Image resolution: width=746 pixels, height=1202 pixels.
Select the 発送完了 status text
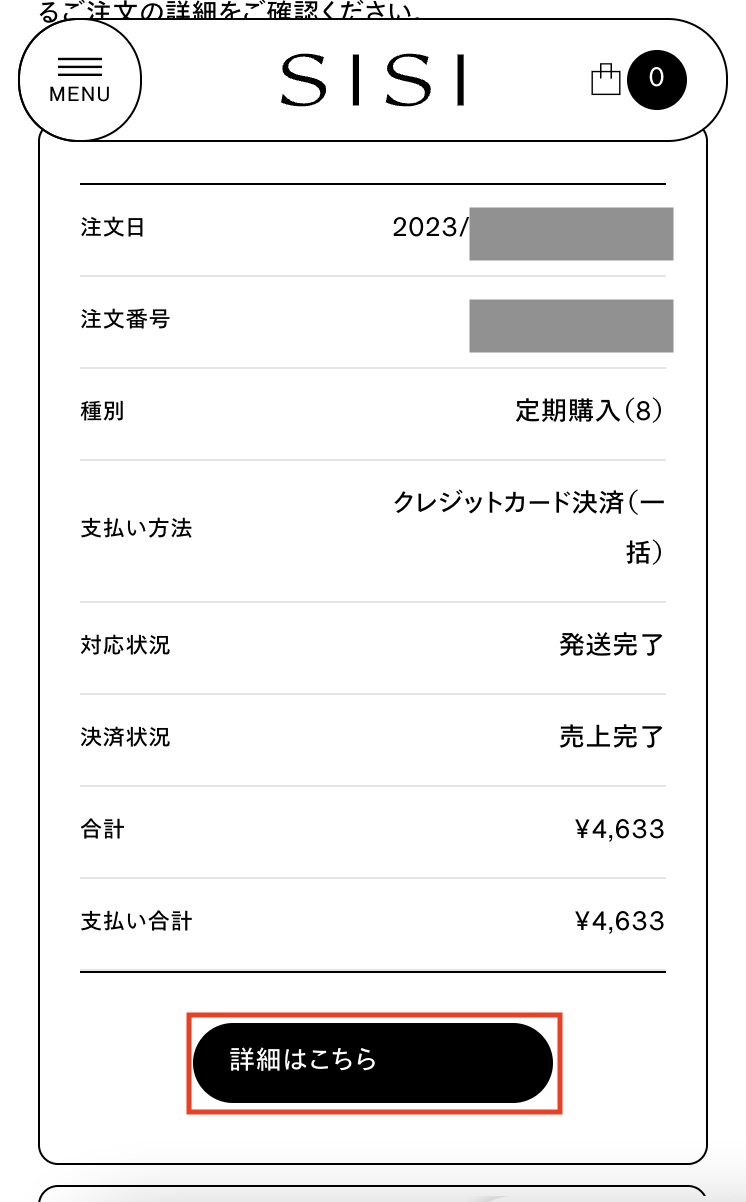[x=611, y=645]
